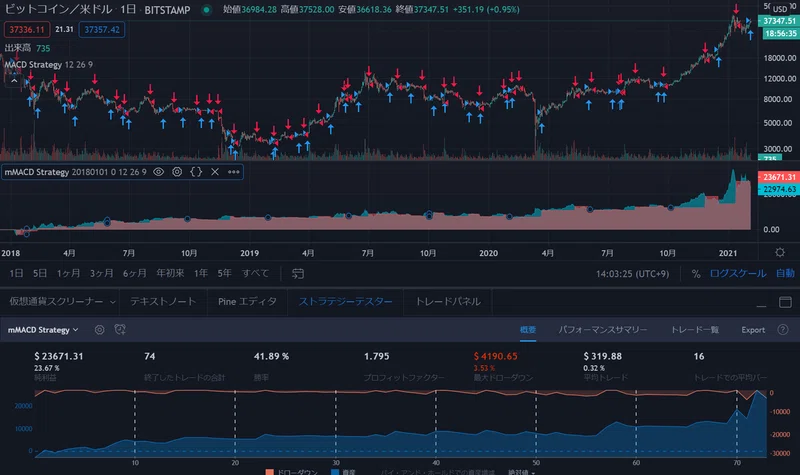Click the net profit $ 23671.31 value
Image resolution: width=800 pixels, height=475 pixels.
pyautogui.click(x=59, y=356)
